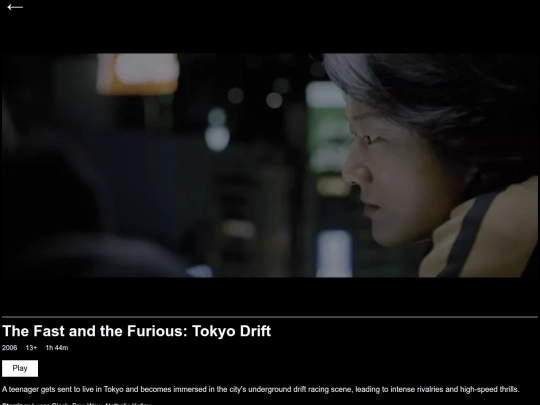Go back using the left arrow icon
The image size is (540, 405).
[15, 7]
